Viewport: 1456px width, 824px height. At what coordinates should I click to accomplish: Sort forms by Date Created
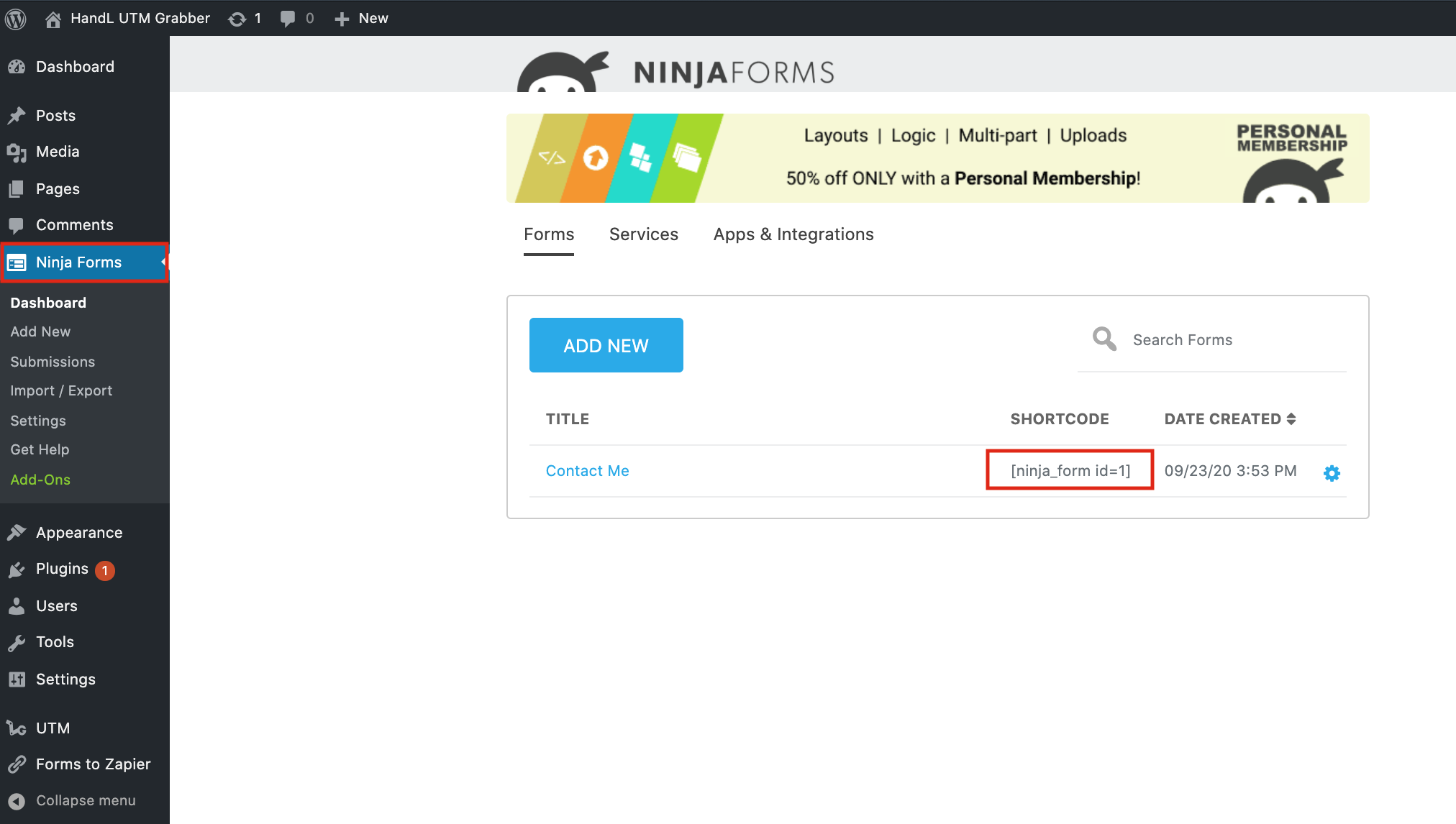click(1229, 418)
